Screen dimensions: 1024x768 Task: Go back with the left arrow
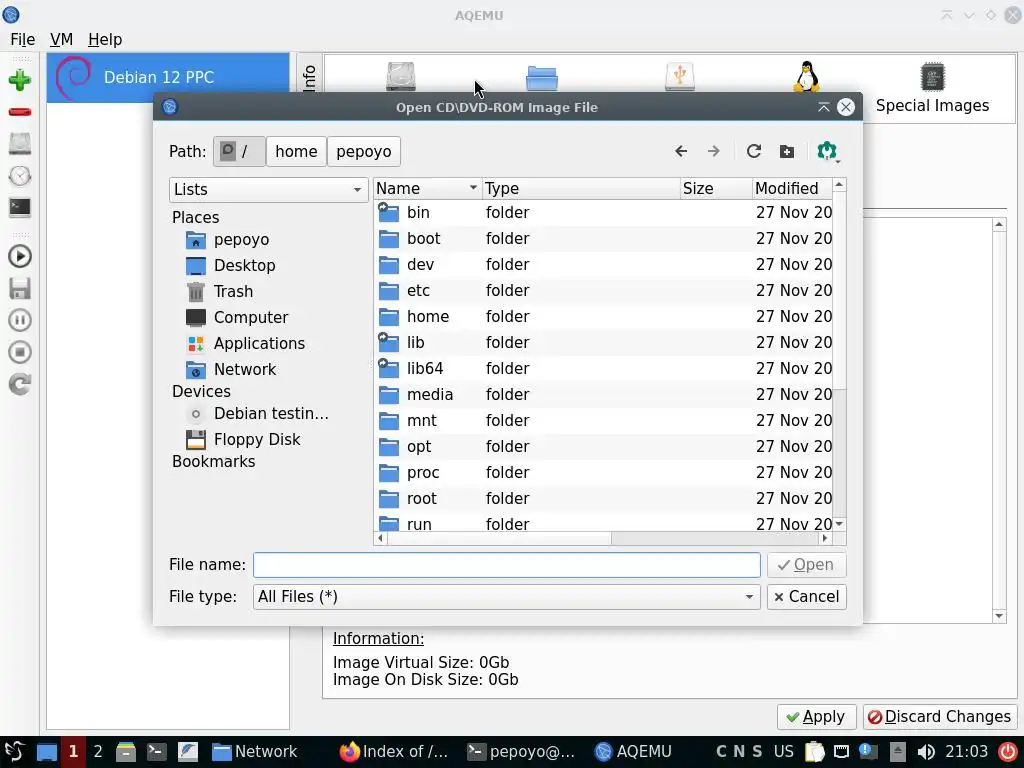(x=681, y=152)
